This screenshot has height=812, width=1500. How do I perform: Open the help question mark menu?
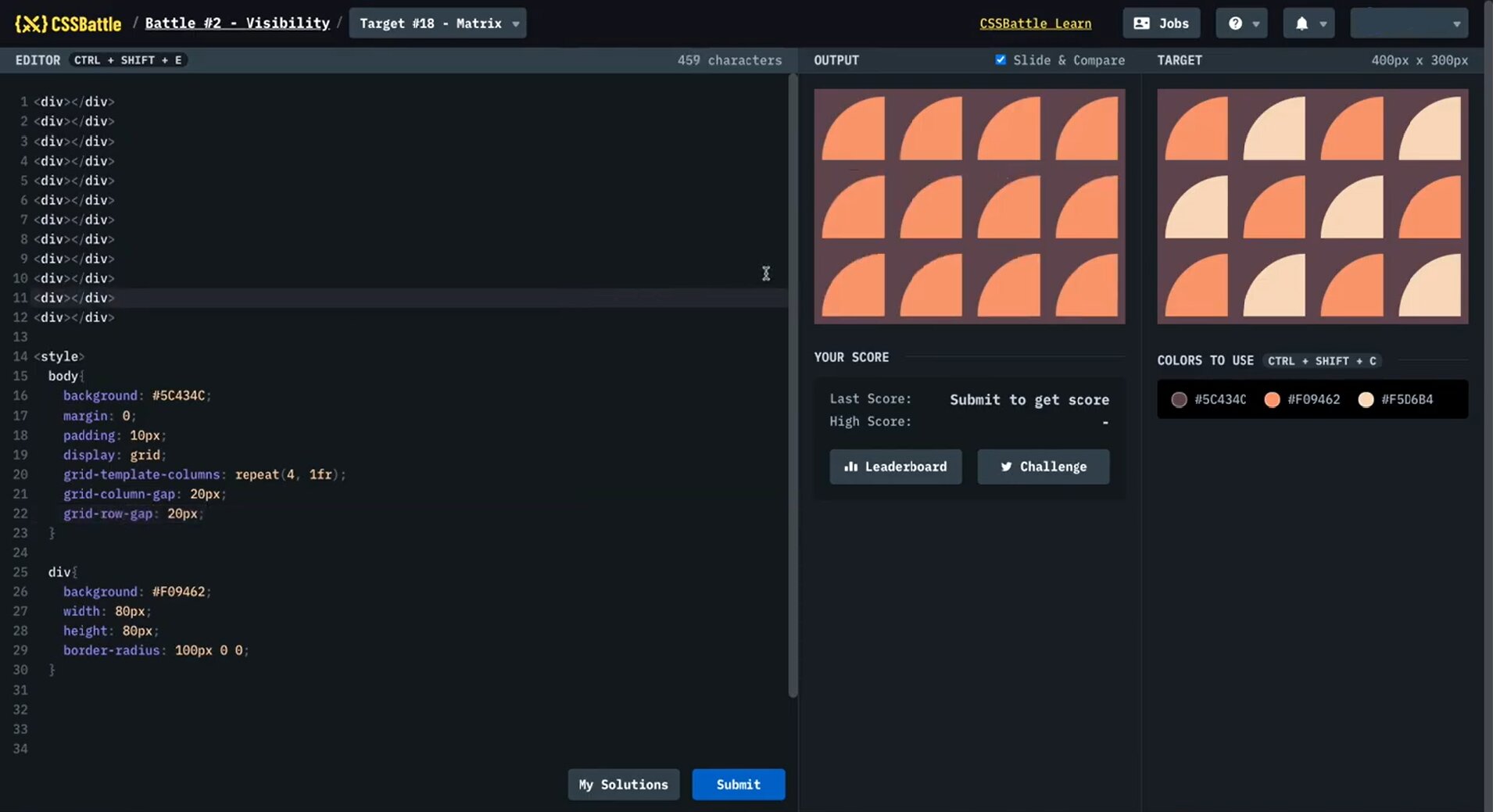pos(1242,23)
